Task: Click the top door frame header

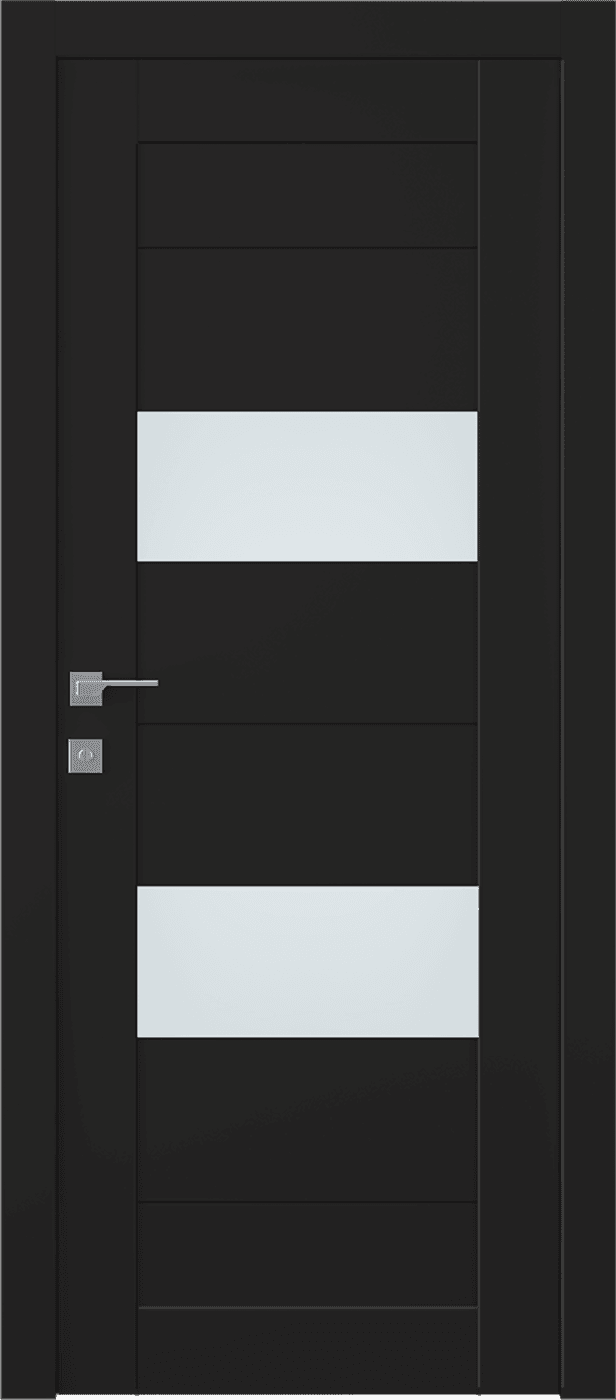Action: 308,28
